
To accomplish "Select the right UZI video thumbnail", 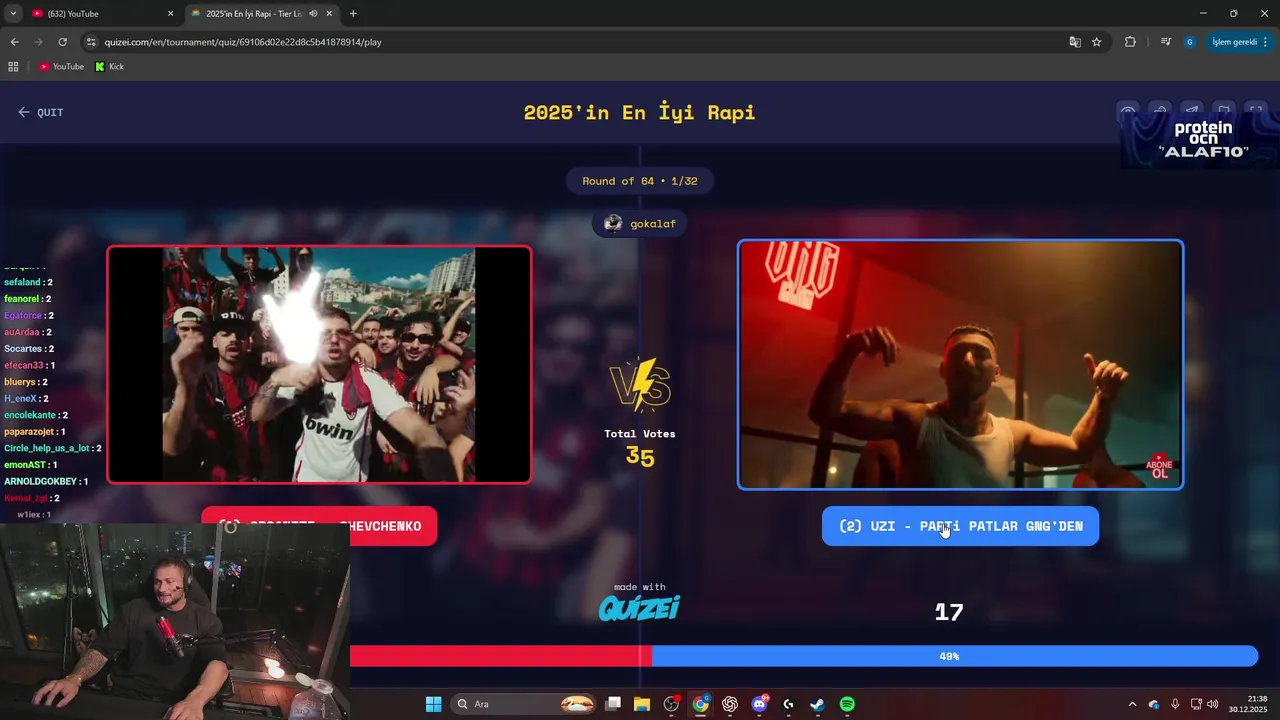I will (x=960, y=365).
